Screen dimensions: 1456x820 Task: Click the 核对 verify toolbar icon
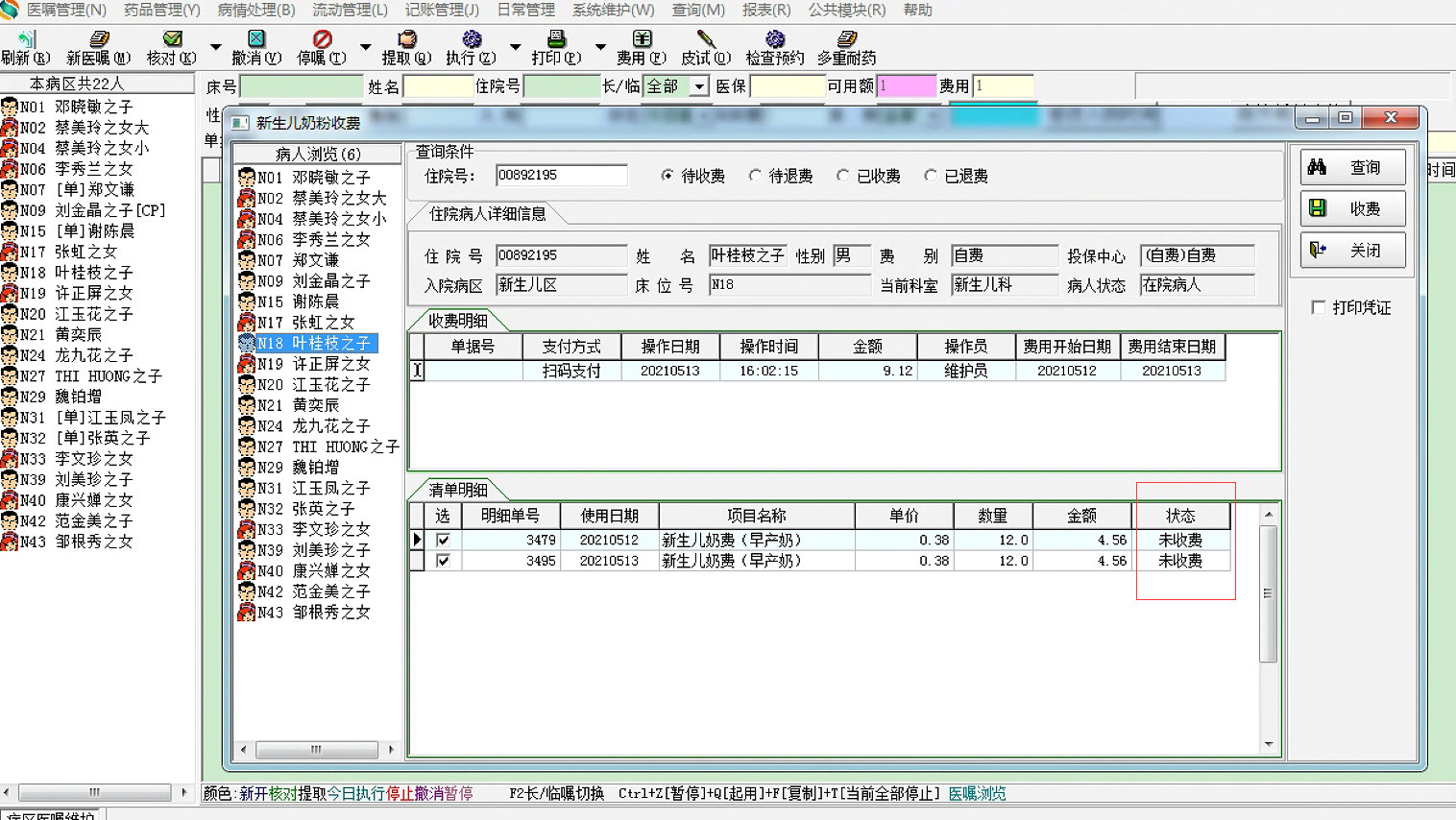(x=172, y=39)
